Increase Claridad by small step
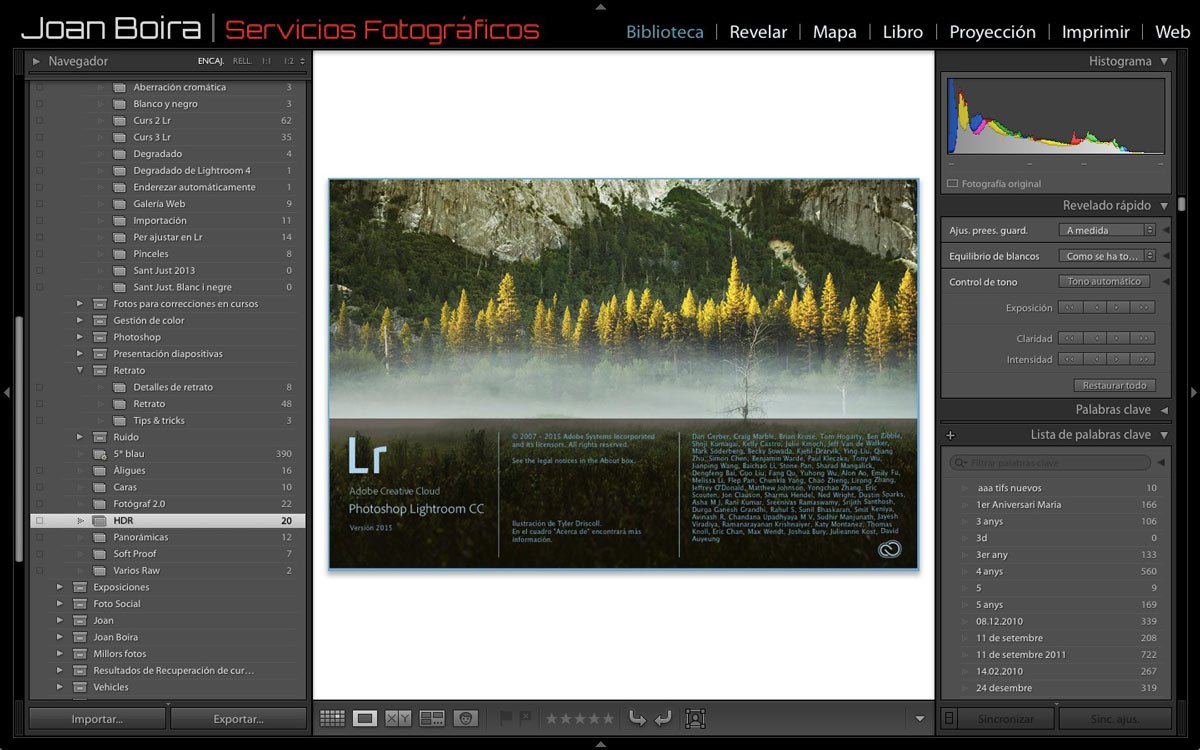The image size is (1200, 750). coord(1119,338)
